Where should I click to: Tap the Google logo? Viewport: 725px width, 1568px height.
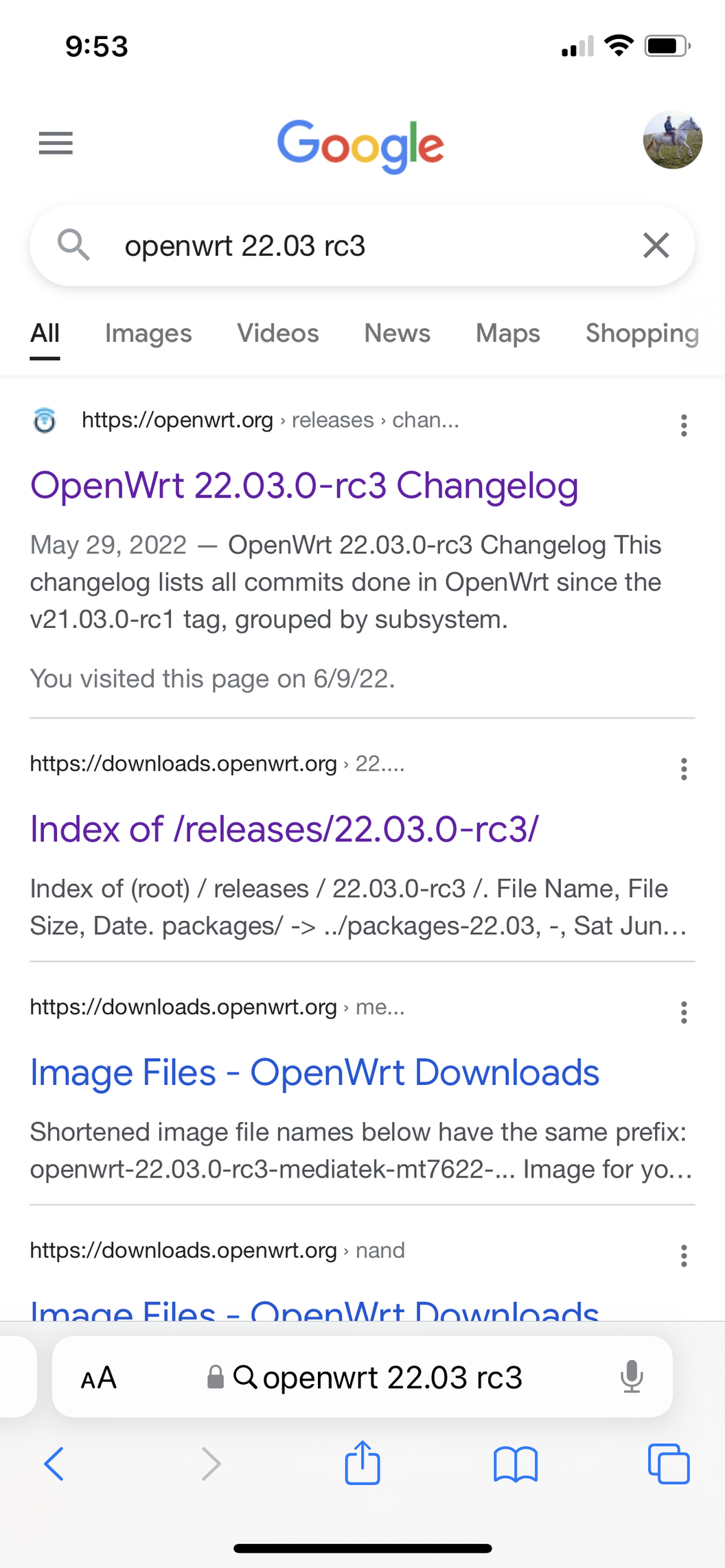pyautogui.click(x=360, y=145)
